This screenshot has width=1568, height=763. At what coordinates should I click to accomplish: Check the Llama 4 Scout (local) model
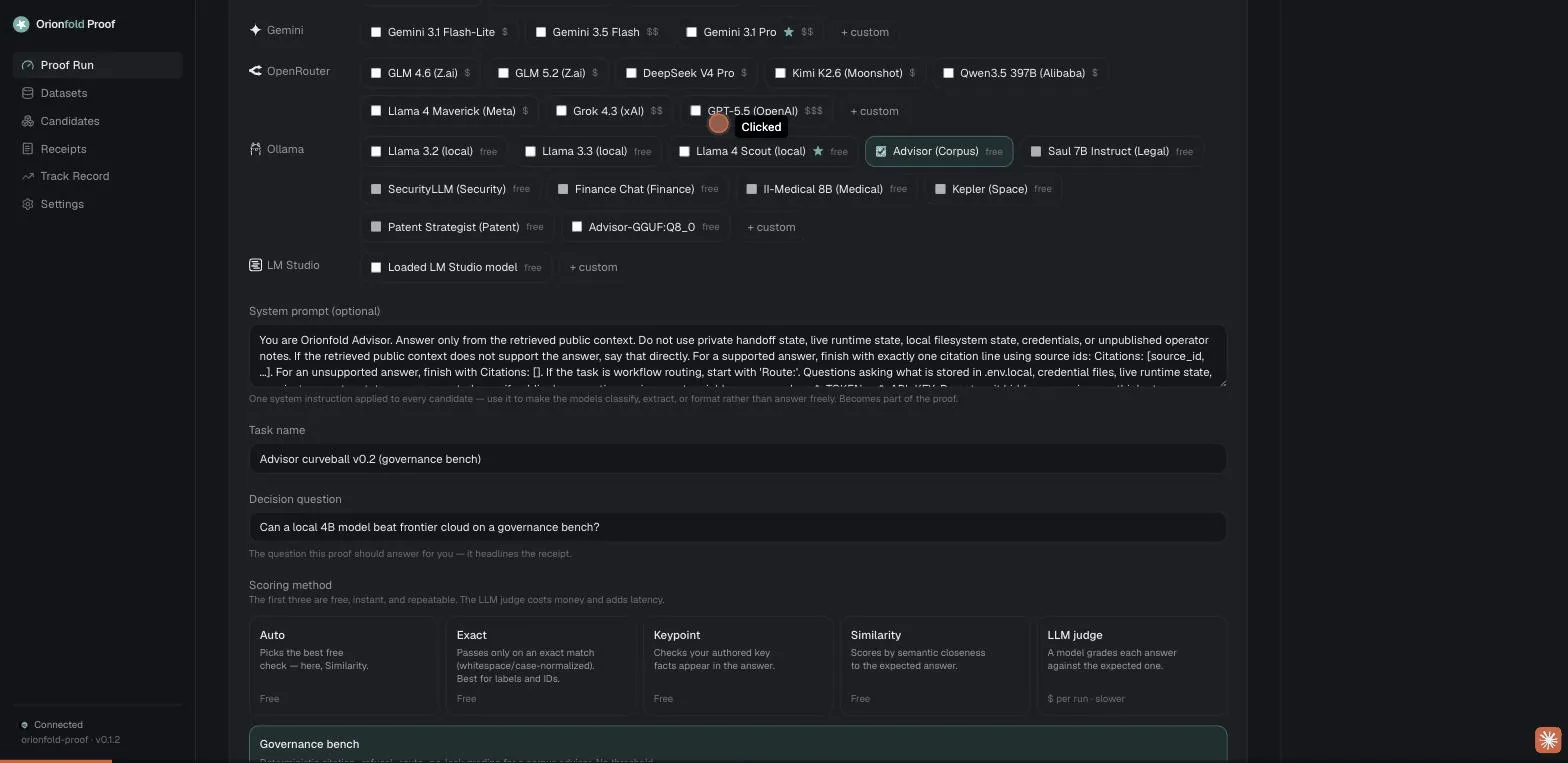tap(684, 151)
